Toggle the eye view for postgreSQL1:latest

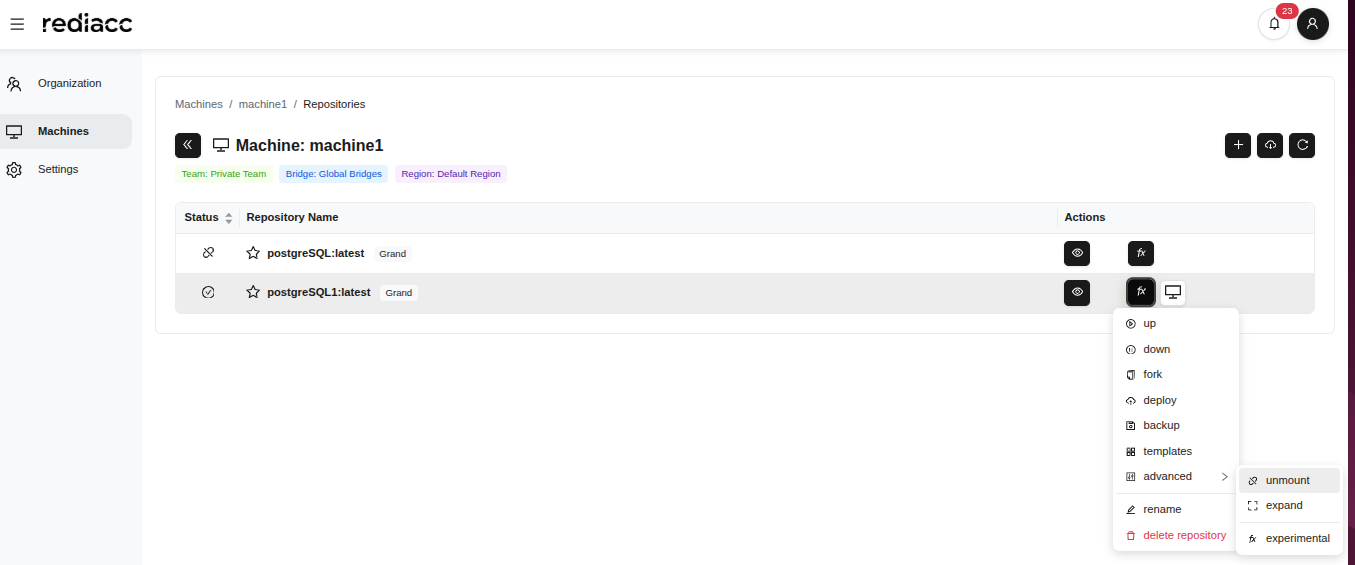[x=1077, y=292]
